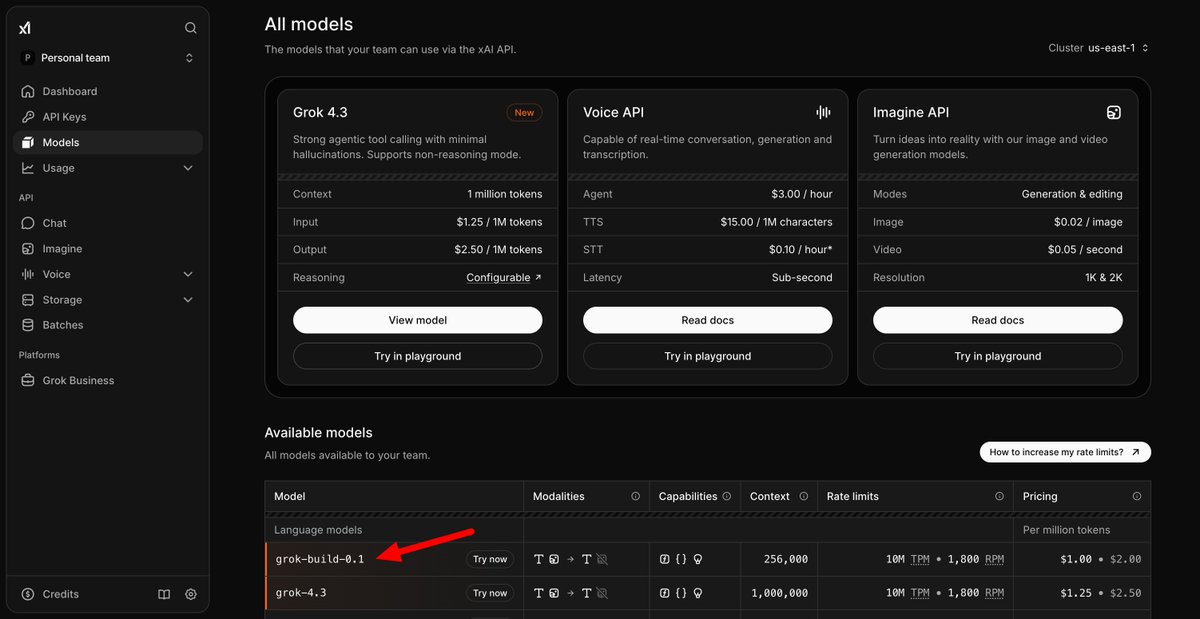Screen dimensions: 1200x619
Task: Click the $0.02 / image value
Action: coord(1088,222)
